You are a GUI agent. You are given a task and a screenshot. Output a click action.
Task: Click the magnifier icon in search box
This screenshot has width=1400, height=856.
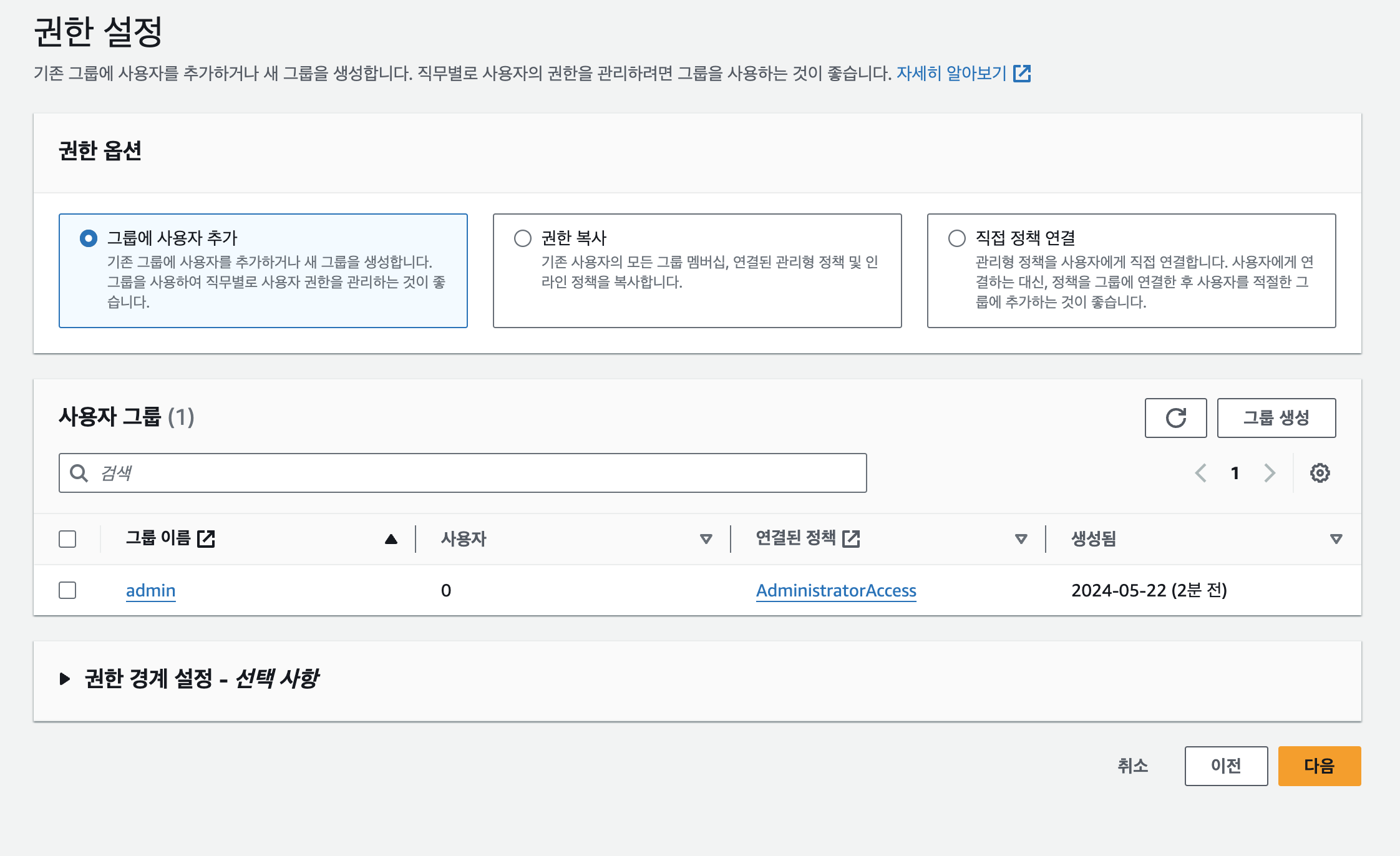click(x=79, y=473)
